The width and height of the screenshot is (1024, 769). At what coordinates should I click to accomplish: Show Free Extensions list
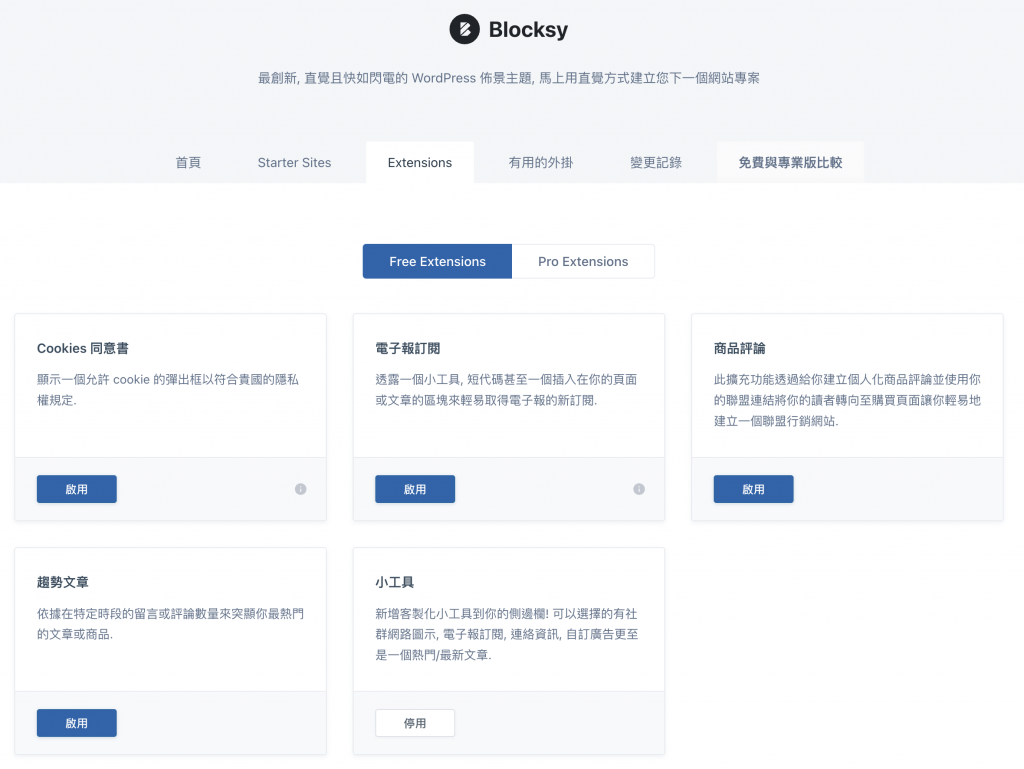(438, 261)
